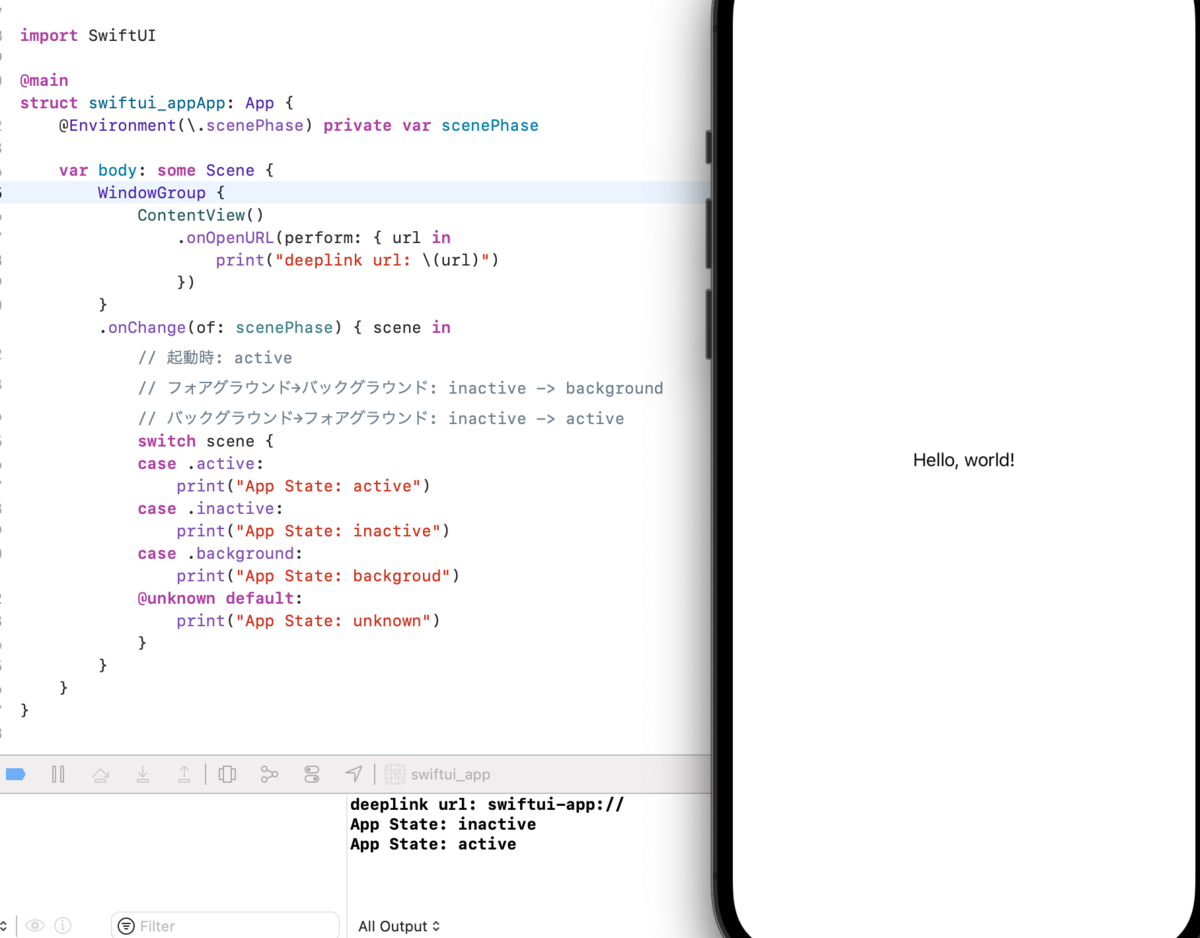1200x938 pixels.
Task: Toggle the breakpoints activation button
Action: [15, 774]
